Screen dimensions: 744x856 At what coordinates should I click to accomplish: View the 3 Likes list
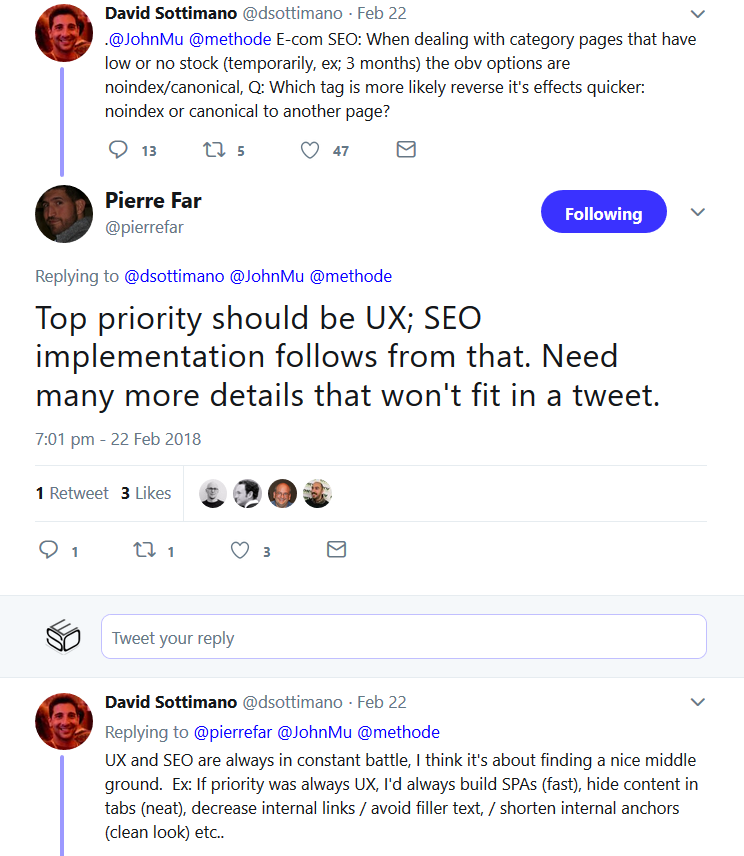[x=145, y=492]
